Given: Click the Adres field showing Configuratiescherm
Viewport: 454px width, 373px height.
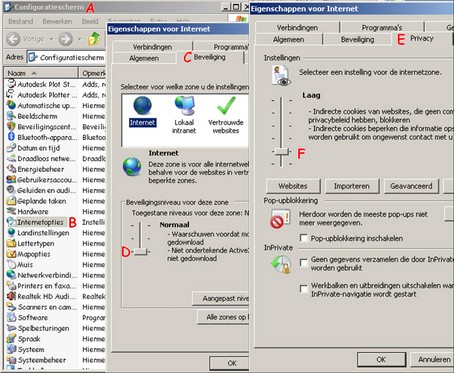Looking at the screenshot, I should (x=66, y=57).
